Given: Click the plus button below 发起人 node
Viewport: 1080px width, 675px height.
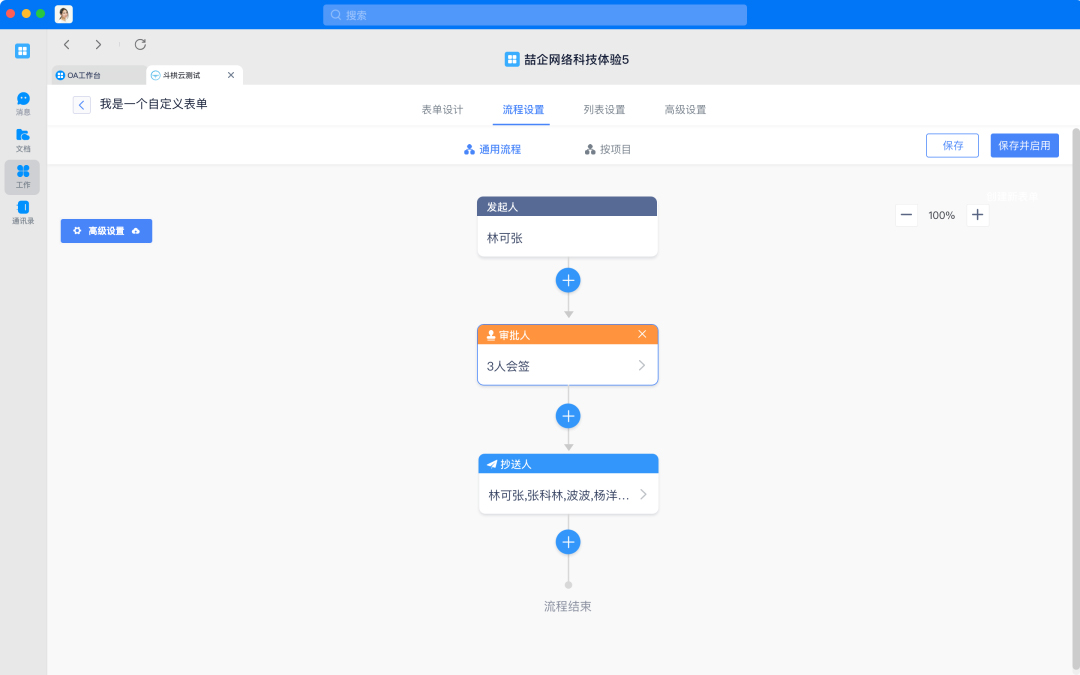Looking at the screenshot, I should click(568, 280).
